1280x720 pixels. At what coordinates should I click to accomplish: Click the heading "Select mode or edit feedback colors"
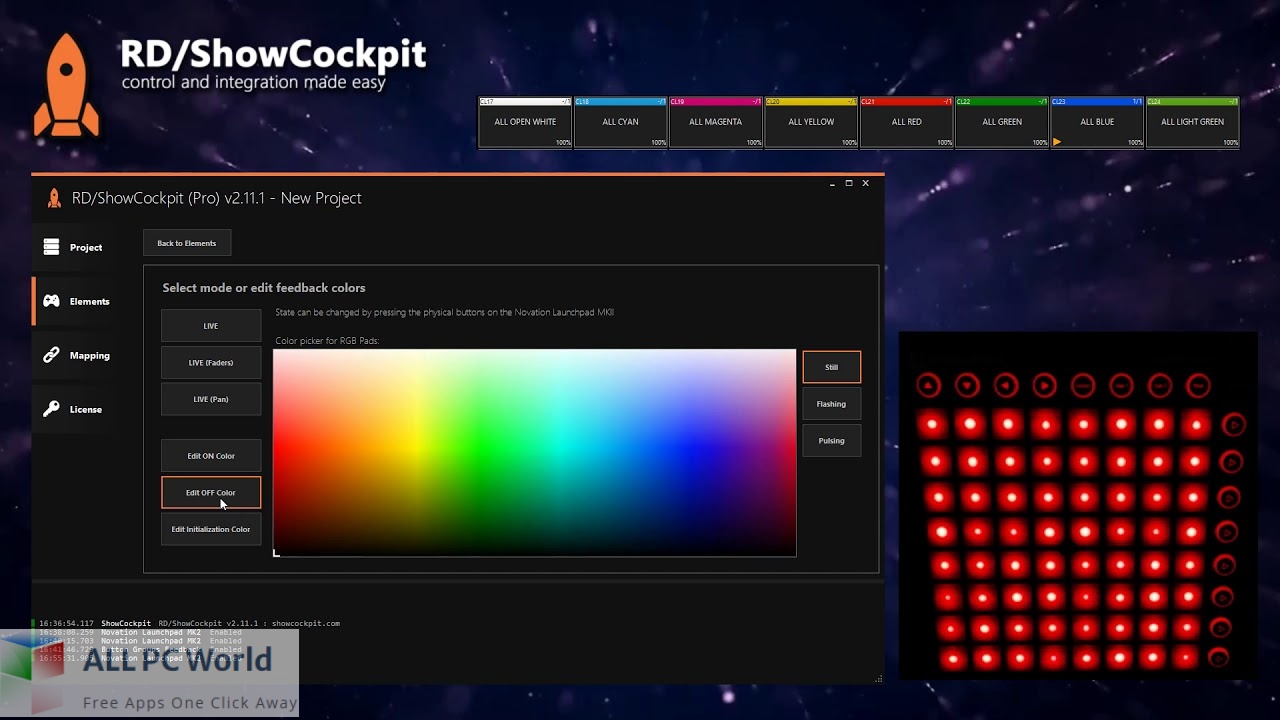pyautogui.click(x=264, y=288)
